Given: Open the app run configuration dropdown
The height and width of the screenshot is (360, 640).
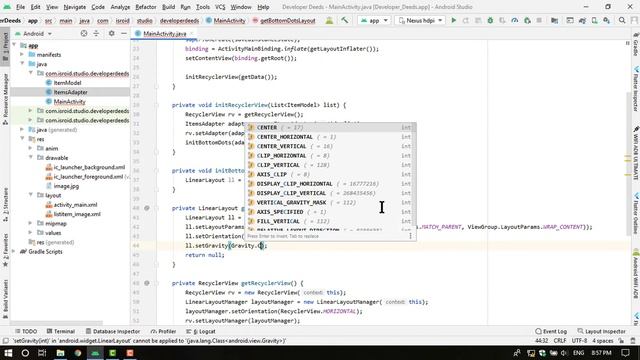Looking at the screenshot, I should 374,20.
